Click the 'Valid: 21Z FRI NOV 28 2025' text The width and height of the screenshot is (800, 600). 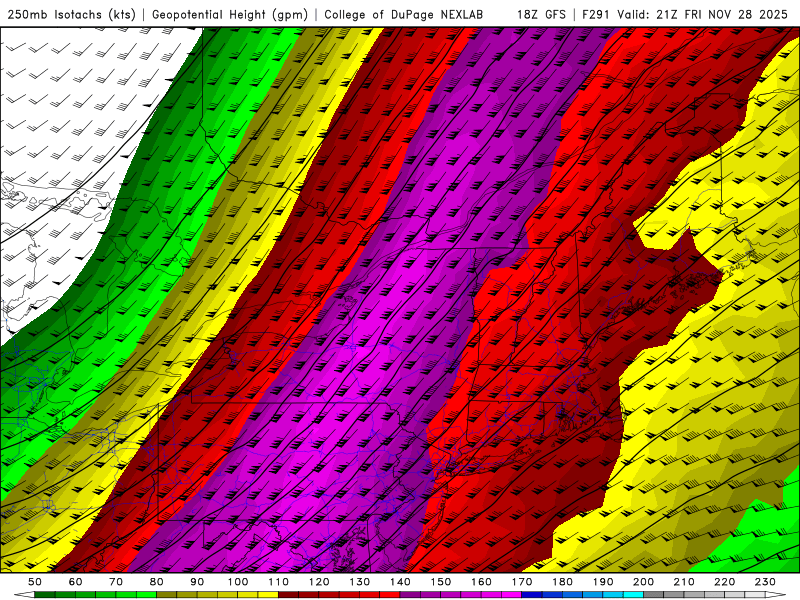point(703,14)
